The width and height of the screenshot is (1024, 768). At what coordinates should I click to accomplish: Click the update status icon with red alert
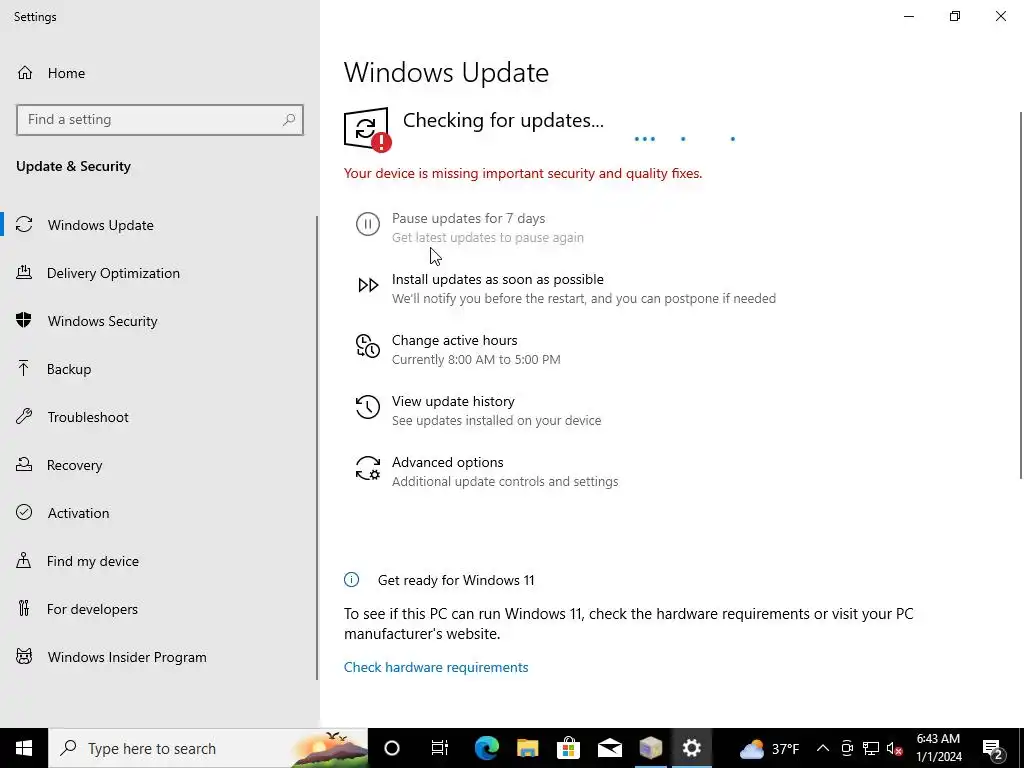point(368,129)
